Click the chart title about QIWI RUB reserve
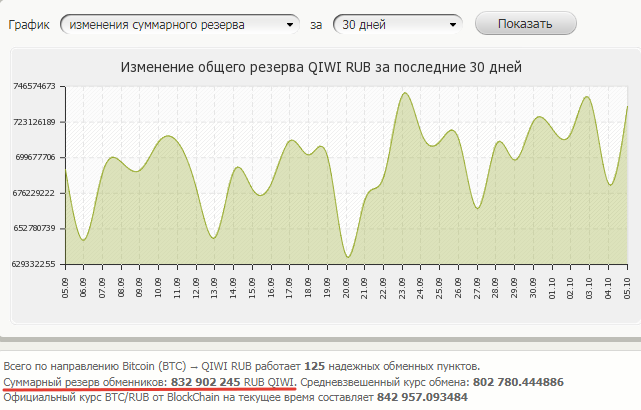 [321, 67]
